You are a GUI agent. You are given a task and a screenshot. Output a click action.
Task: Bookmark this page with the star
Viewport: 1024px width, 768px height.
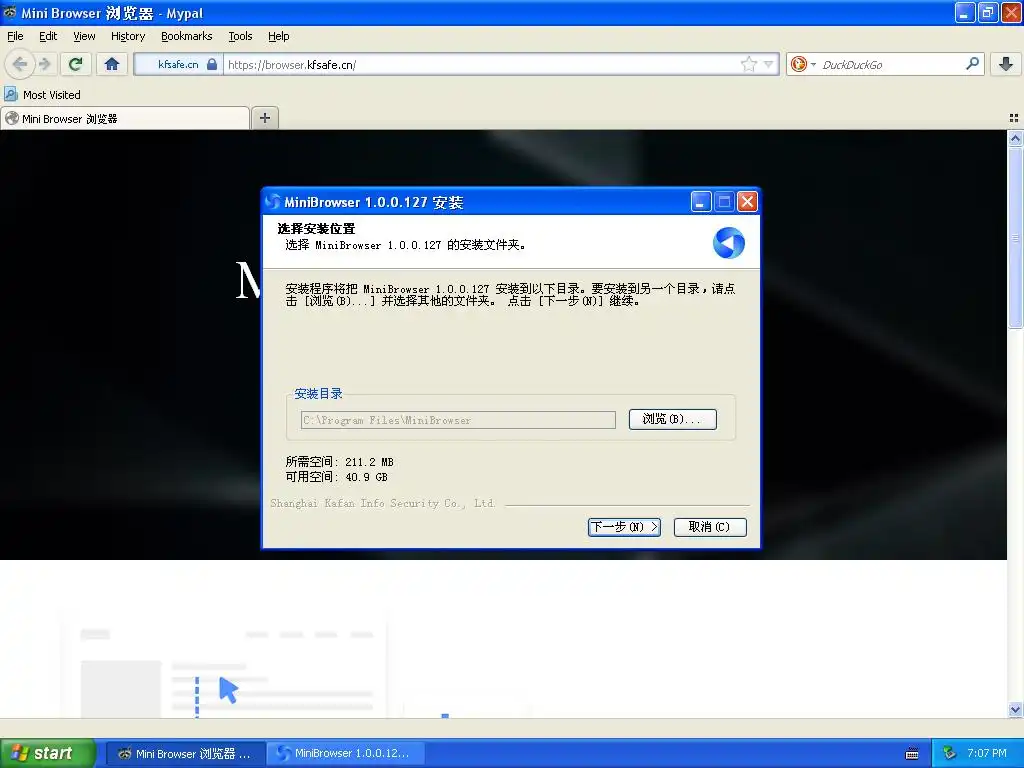click(x=748, y=64)
